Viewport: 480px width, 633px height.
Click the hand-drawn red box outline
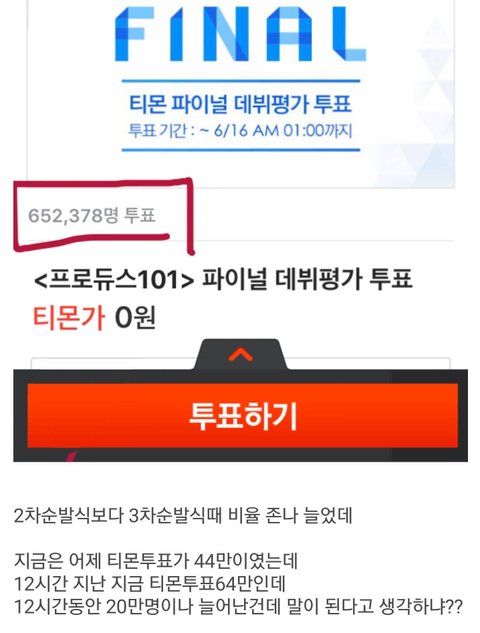click(104, 216)
